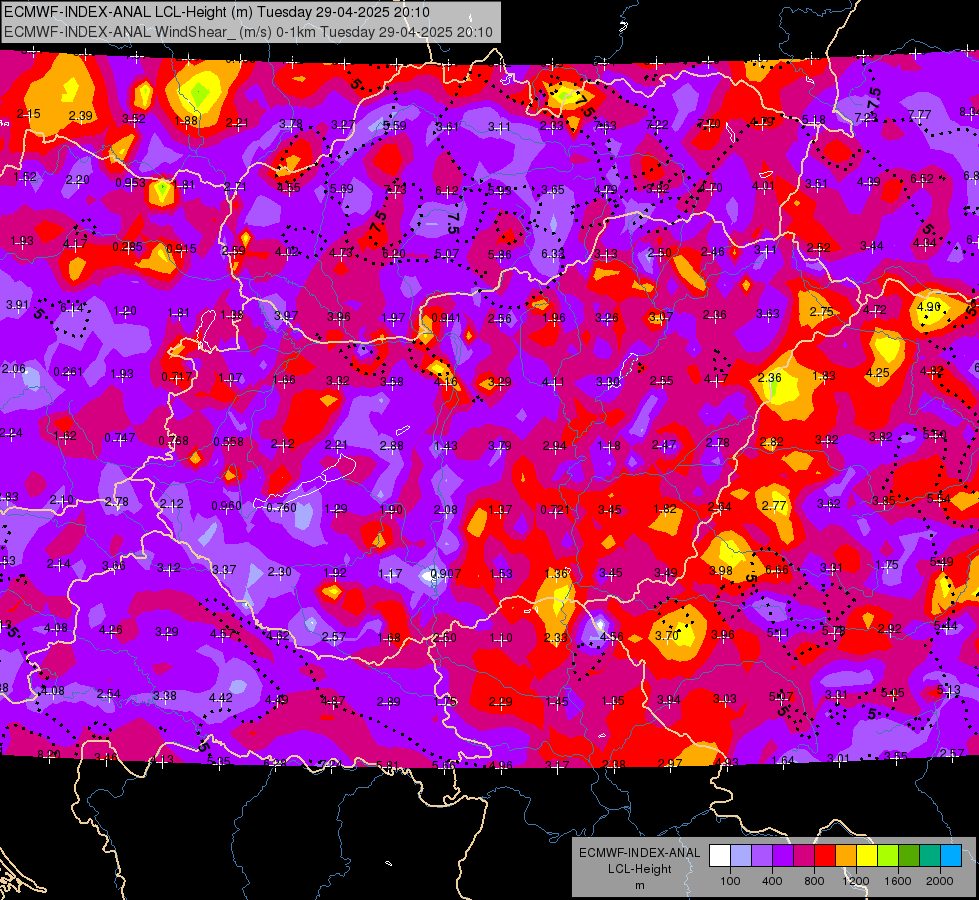The height and width of the screenshot is (900, 979).
Task: Click the wind shear value 2.77
Action: (x=774, y=505)
